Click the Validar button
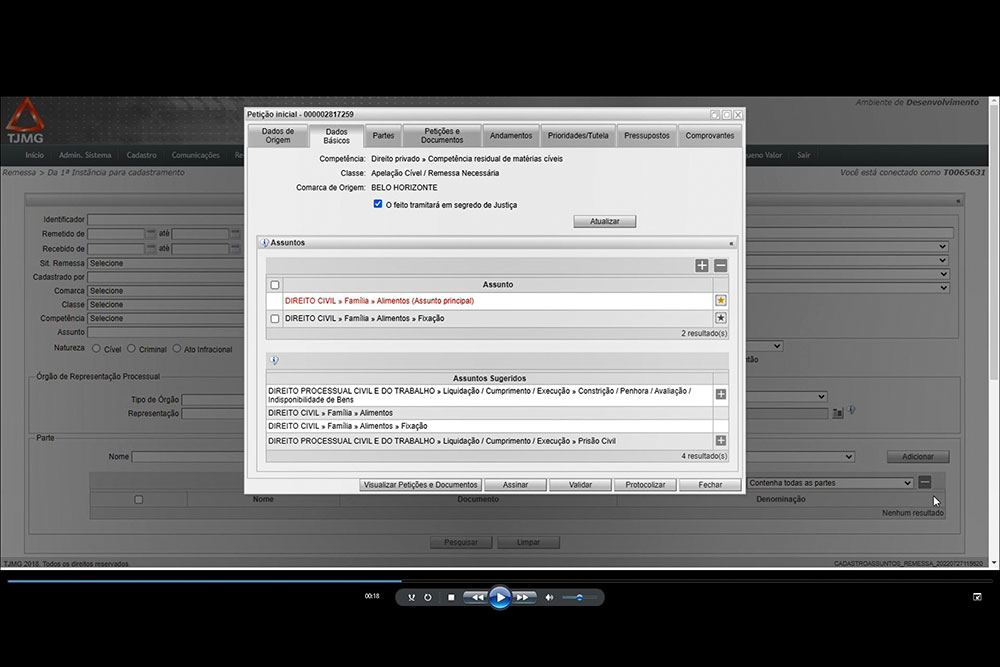The image size is (1000, 667). 580,485
